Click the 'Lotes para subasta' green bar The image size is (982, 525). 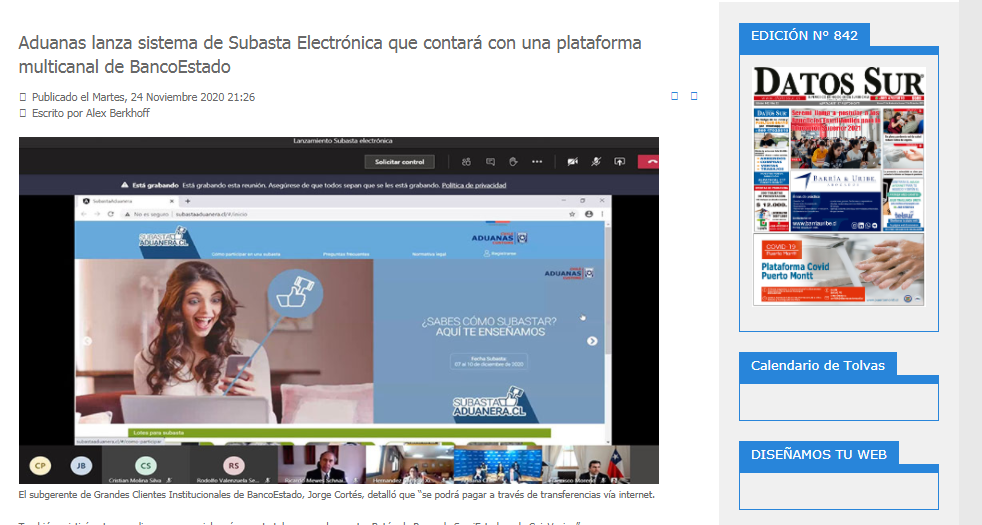point(339,433)
